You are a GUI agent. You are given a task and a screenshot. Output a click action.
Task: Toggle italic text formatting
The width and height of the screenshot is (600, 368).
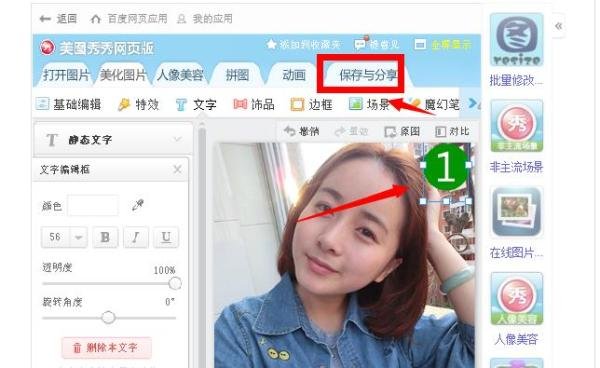pos(135,237)
